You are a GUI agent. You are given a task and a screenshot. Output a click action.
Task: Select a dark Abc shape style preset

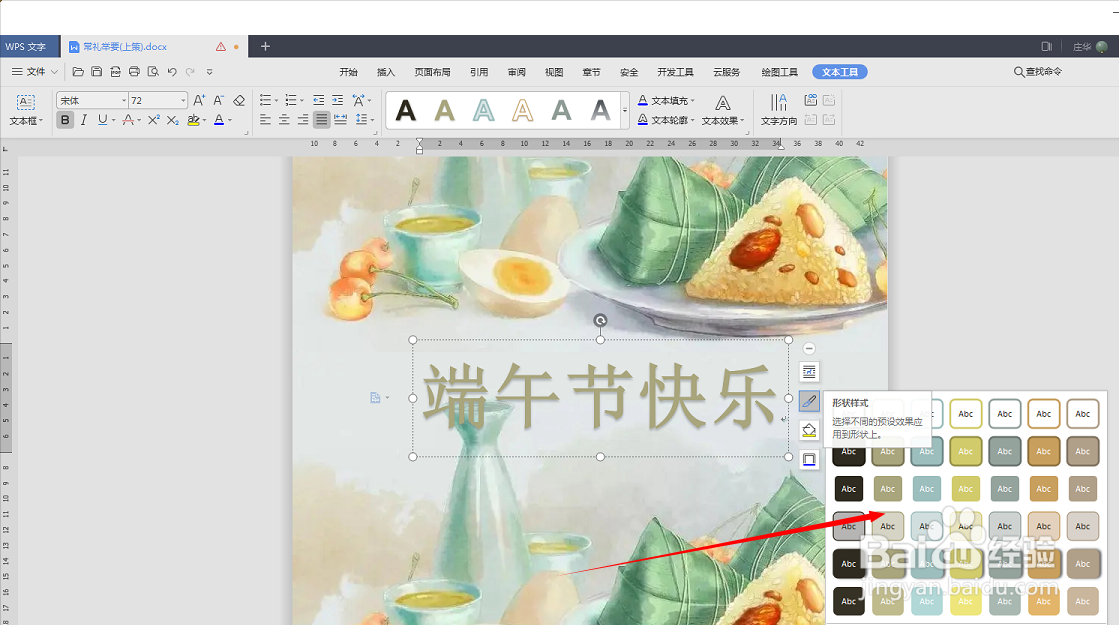point(849,601)
